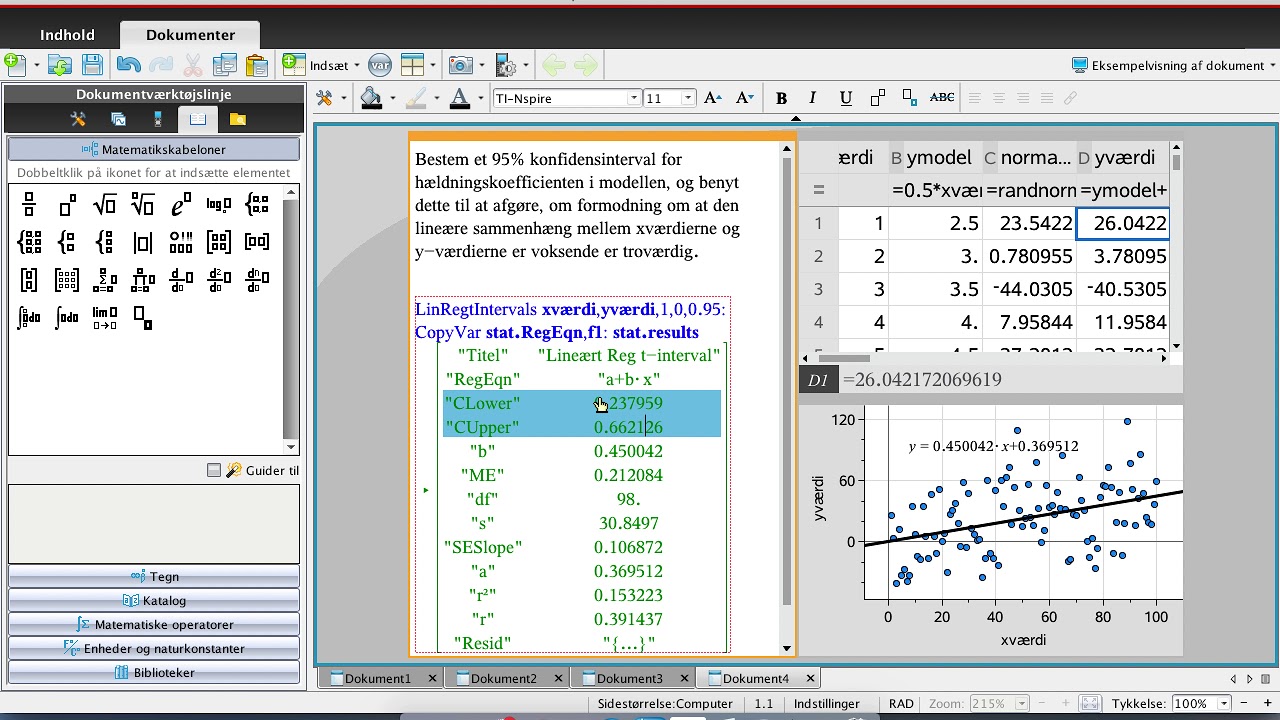Insert the log template
The width and height of the screenshot is (1280, 720).
coord(218,205)
